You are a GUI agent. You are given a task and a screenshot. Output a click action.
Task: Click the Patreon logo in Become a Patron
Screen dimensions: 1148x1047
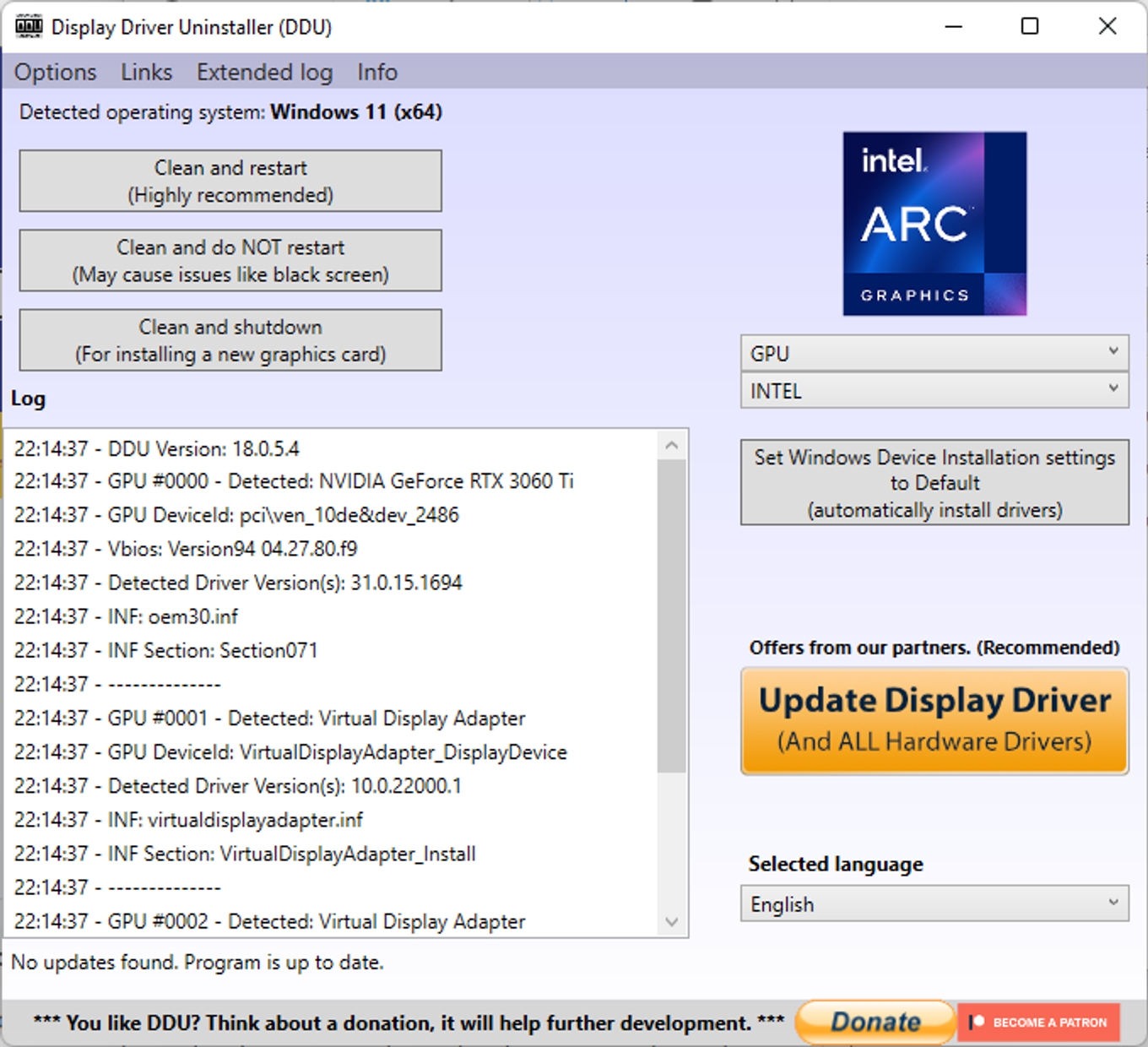tap(977, 1022)
